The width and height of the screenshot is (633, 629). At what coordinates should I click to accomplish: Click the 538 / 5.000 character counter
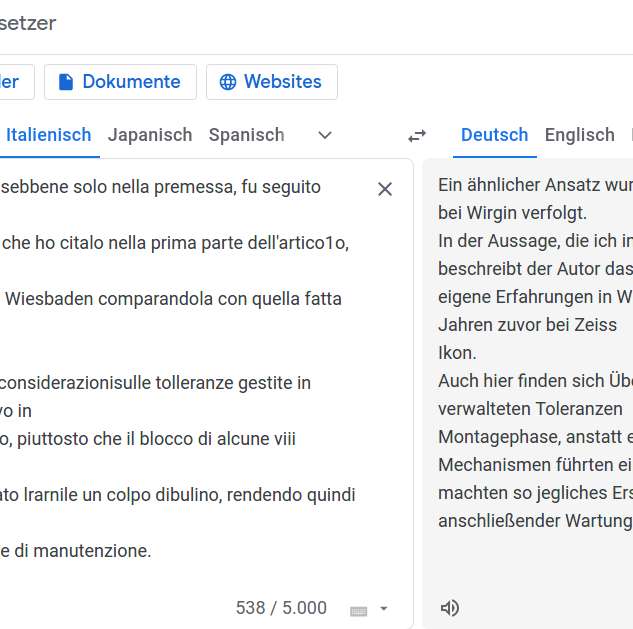(x=281, y=608)
